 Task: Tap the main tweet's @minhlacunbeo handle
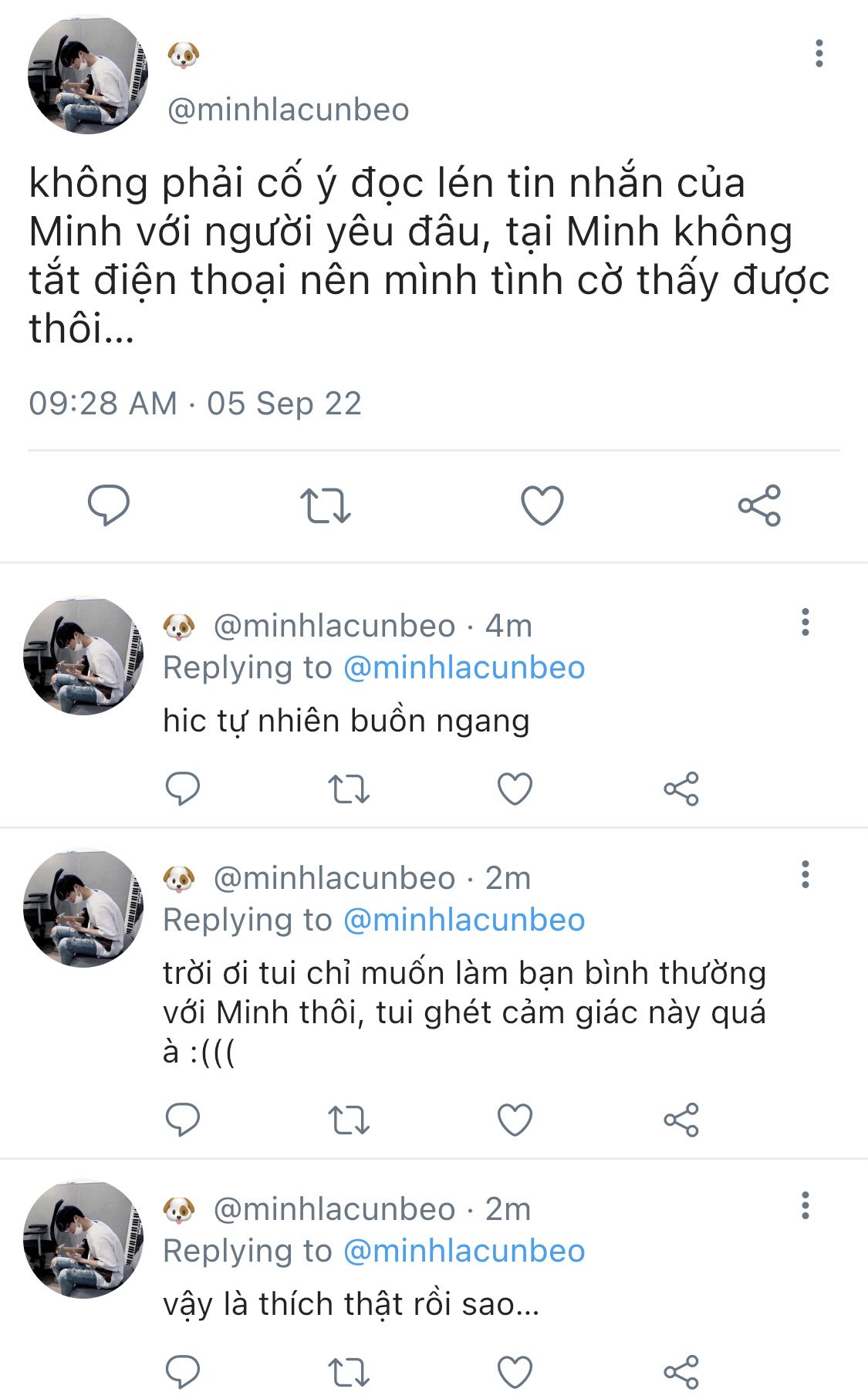(288, 110)
